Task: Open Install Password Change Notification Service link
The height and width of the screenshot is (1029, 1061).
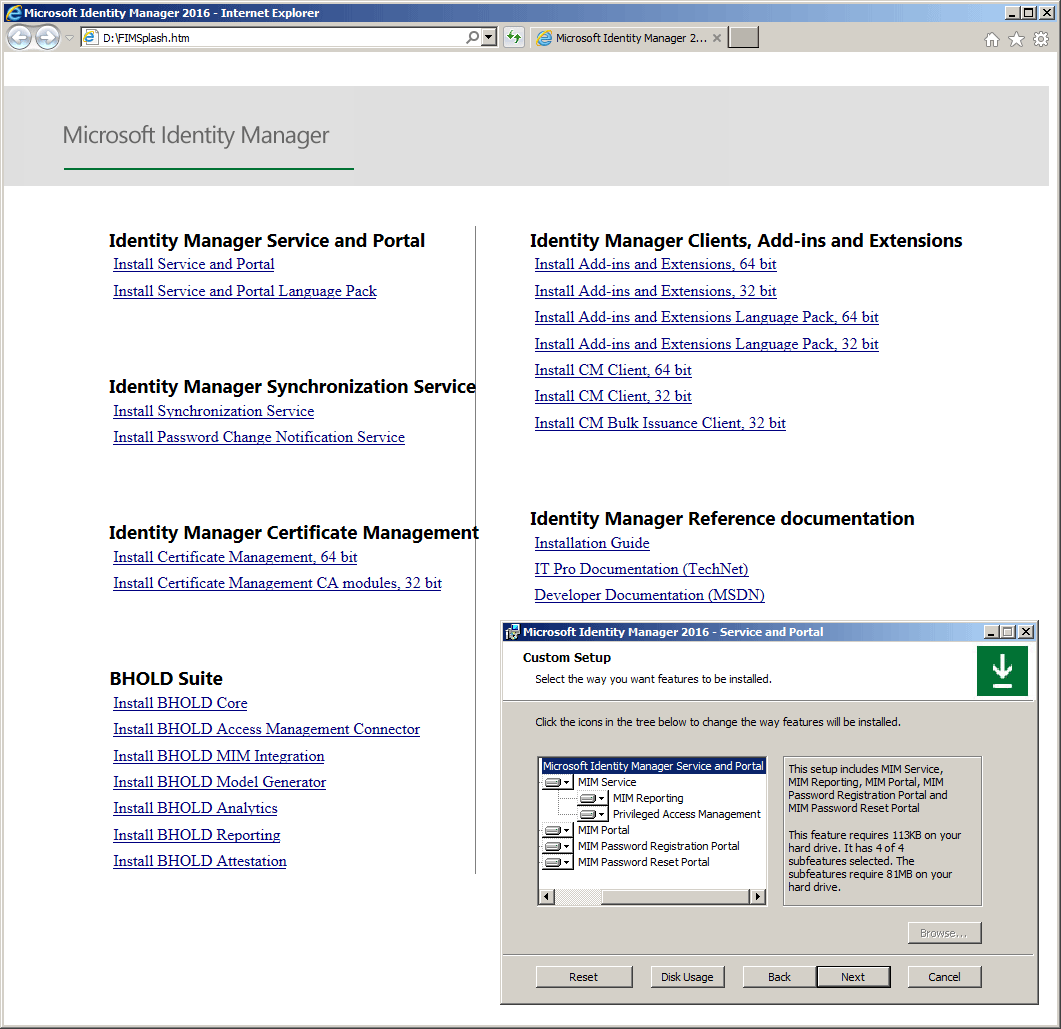Action: (258, 438)
